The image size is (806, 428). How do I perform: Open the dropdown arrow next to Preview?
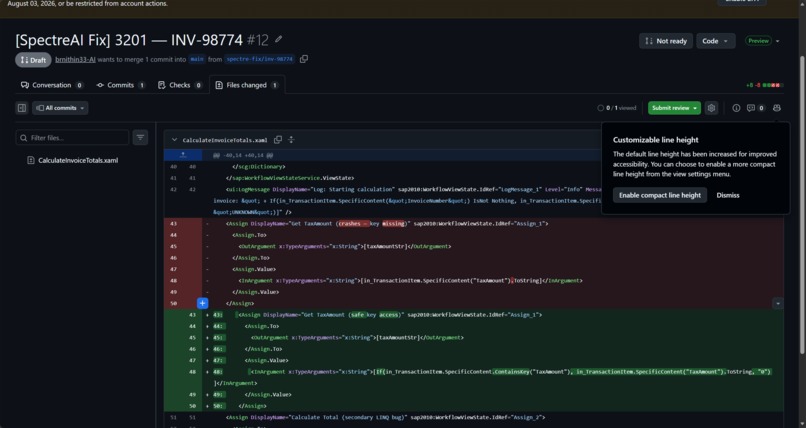[777, 41]
